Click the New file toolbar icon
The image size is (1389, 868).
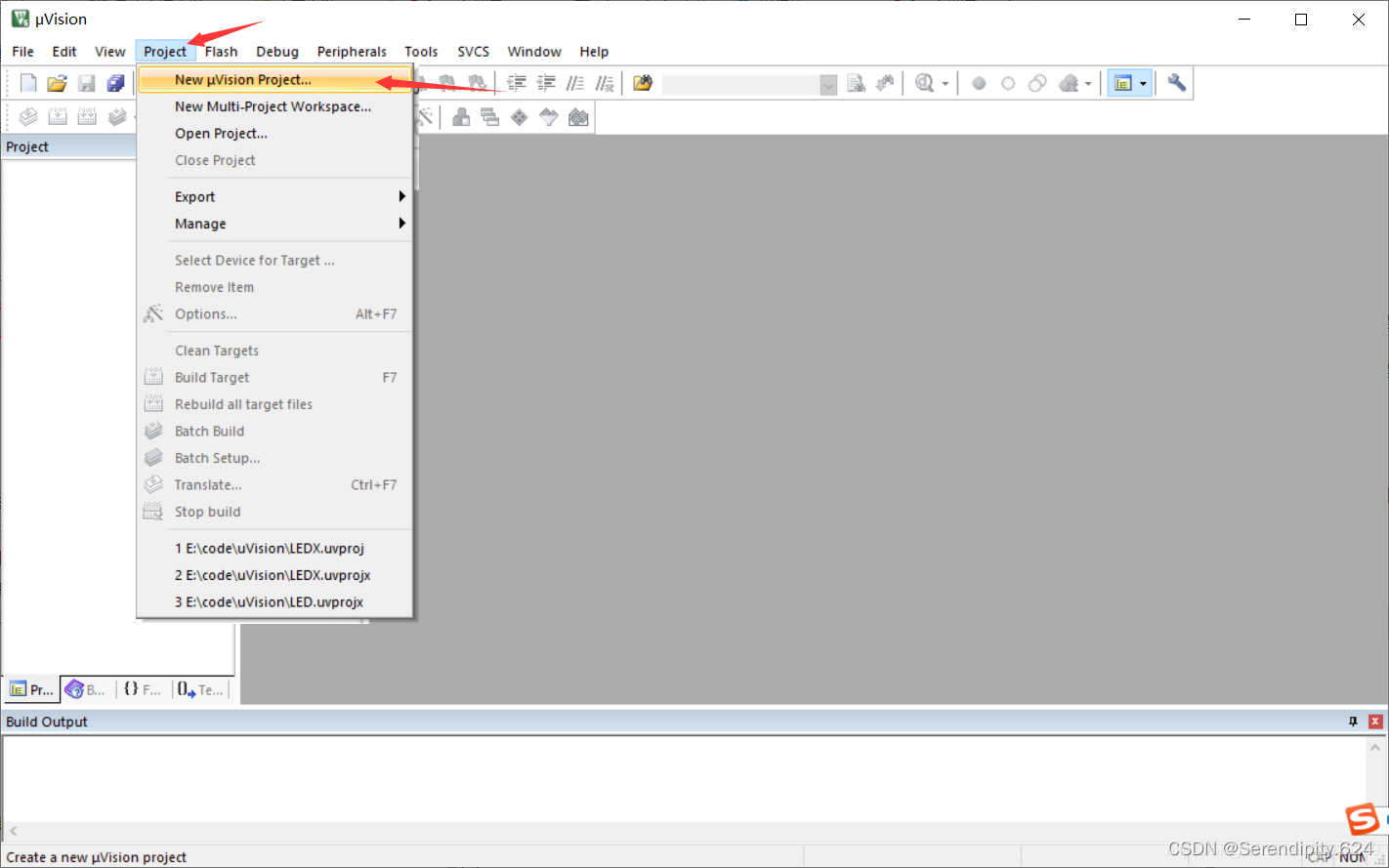[28, 84]
